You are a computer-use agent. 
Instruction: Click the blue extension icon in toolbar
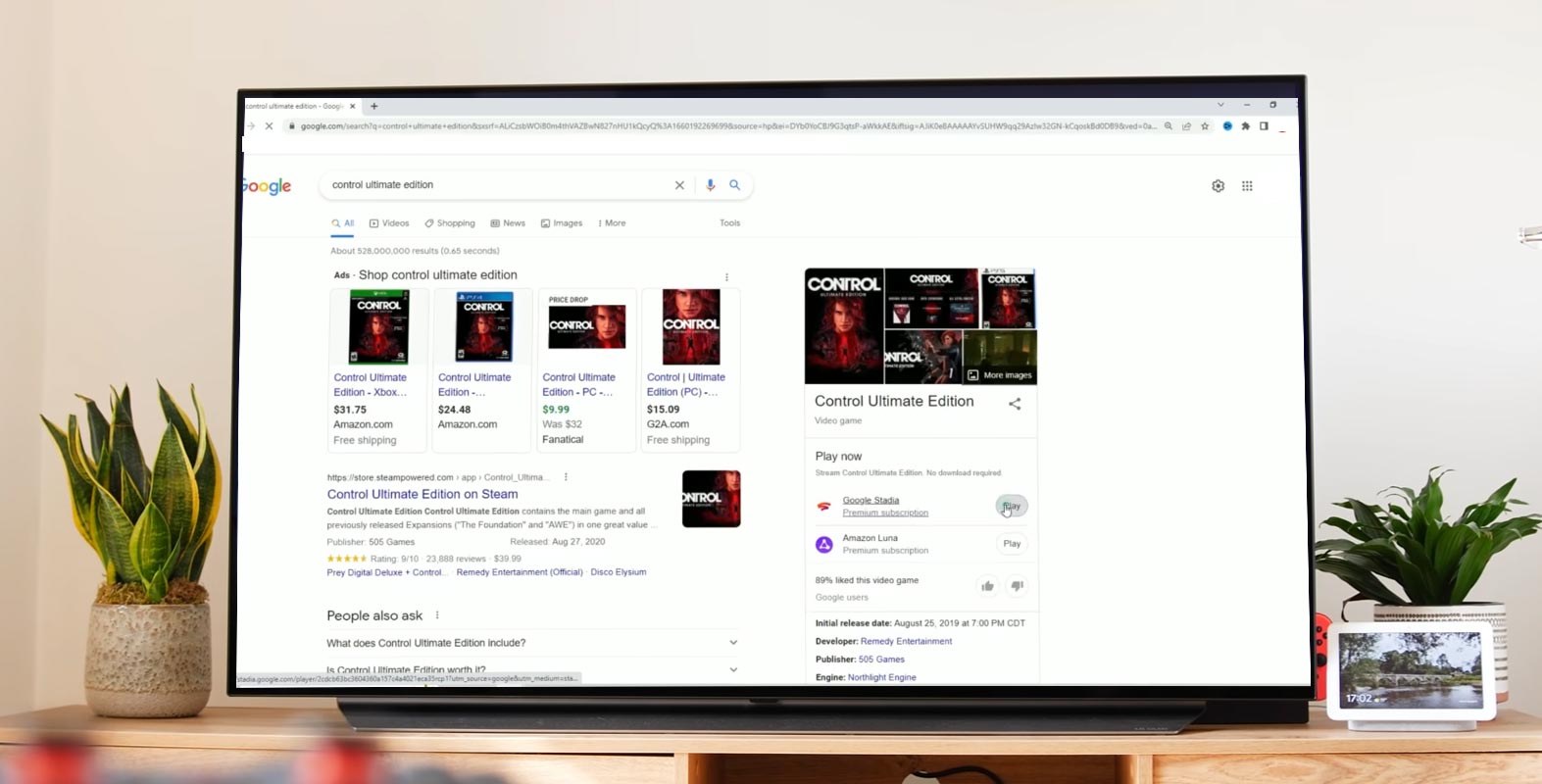(x=1227, y=126)
